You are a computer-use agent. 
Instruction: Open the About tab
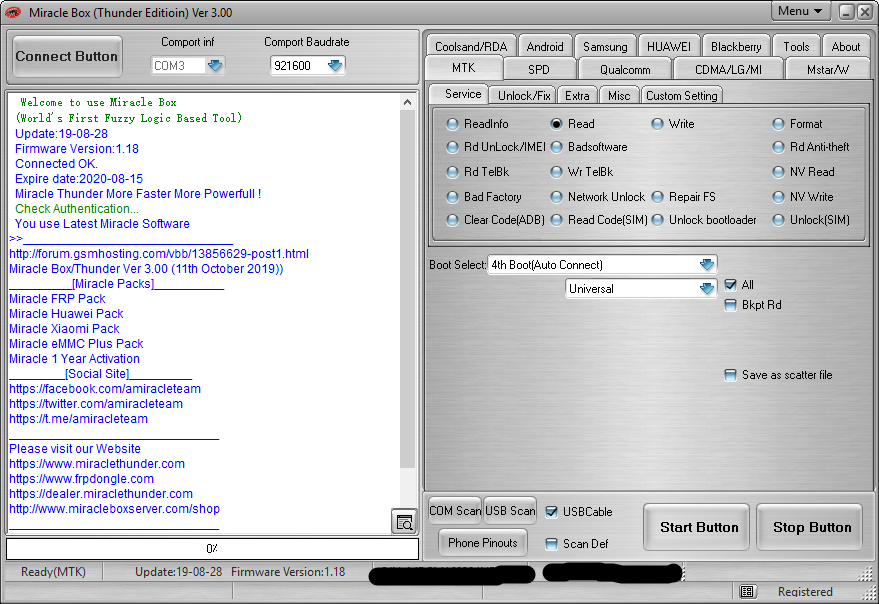point(845,47)
